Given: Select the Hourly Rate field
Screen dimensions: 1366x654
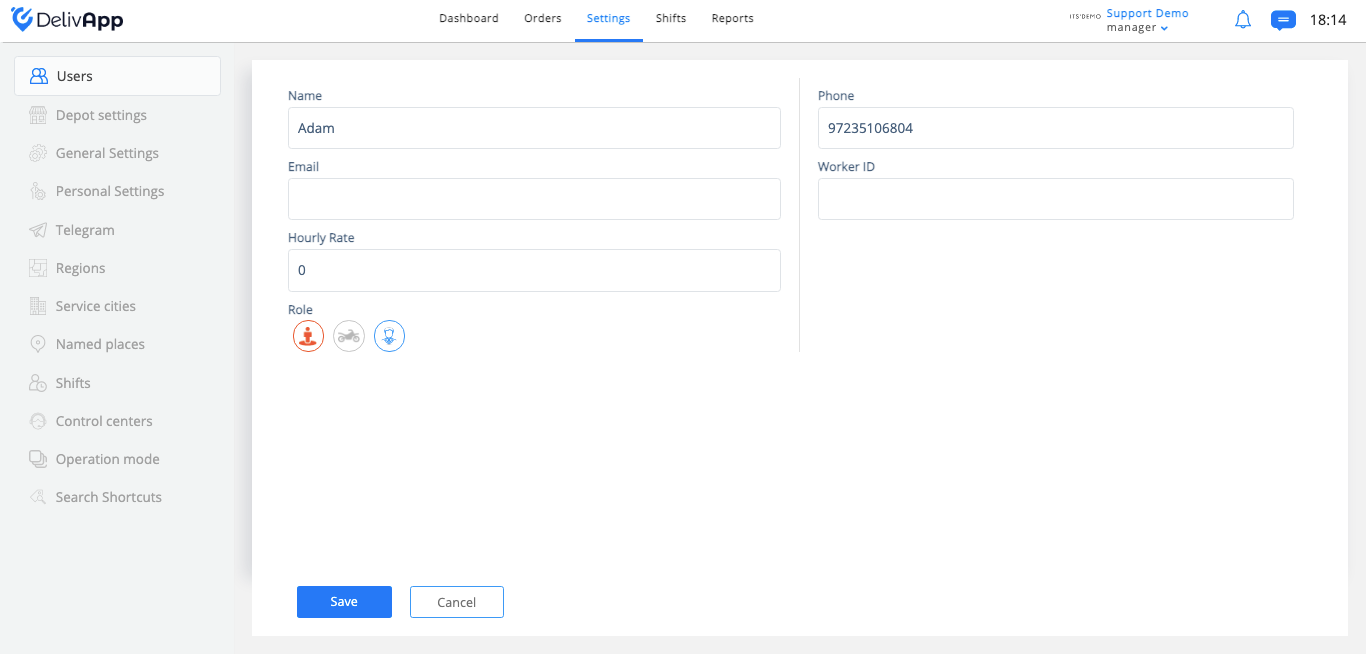Looking at the screenshot, I should tap(534, 270).
